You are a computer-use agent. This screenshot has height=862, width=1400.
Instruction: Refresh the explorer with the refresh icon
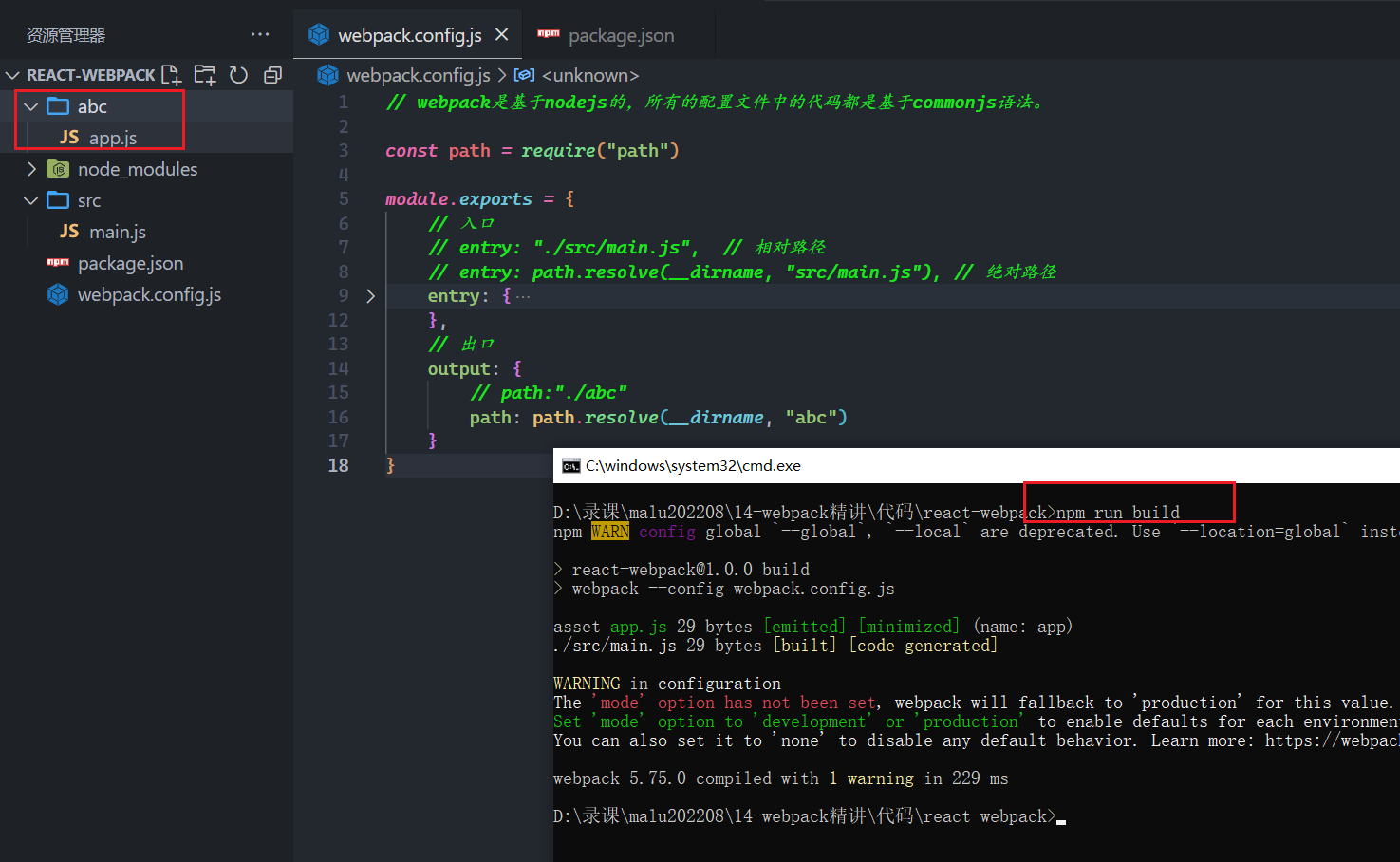tap(239, 75)
